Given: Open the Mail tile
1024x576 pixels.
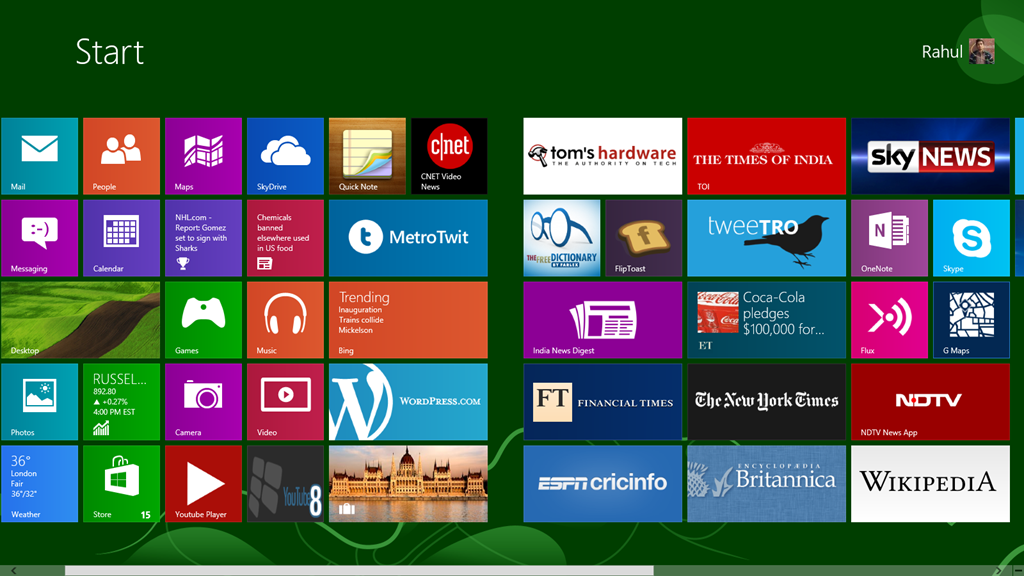Looking at the screenshot, I should (x=39, y=156).
